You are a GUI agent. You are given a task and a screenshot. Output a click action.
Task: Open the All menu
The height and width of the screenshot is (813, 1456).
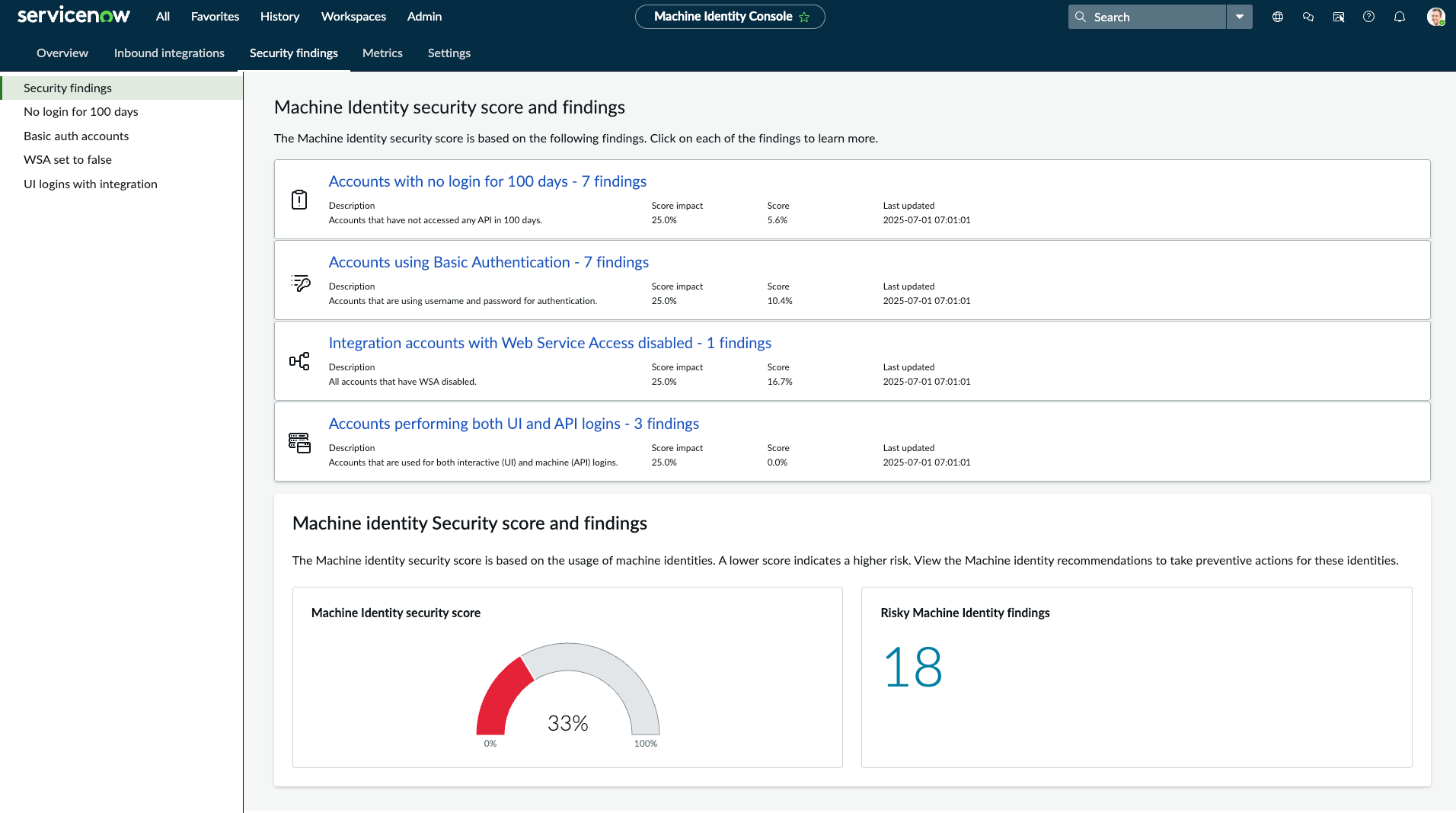pyautogui.click(x=163, y=16)
